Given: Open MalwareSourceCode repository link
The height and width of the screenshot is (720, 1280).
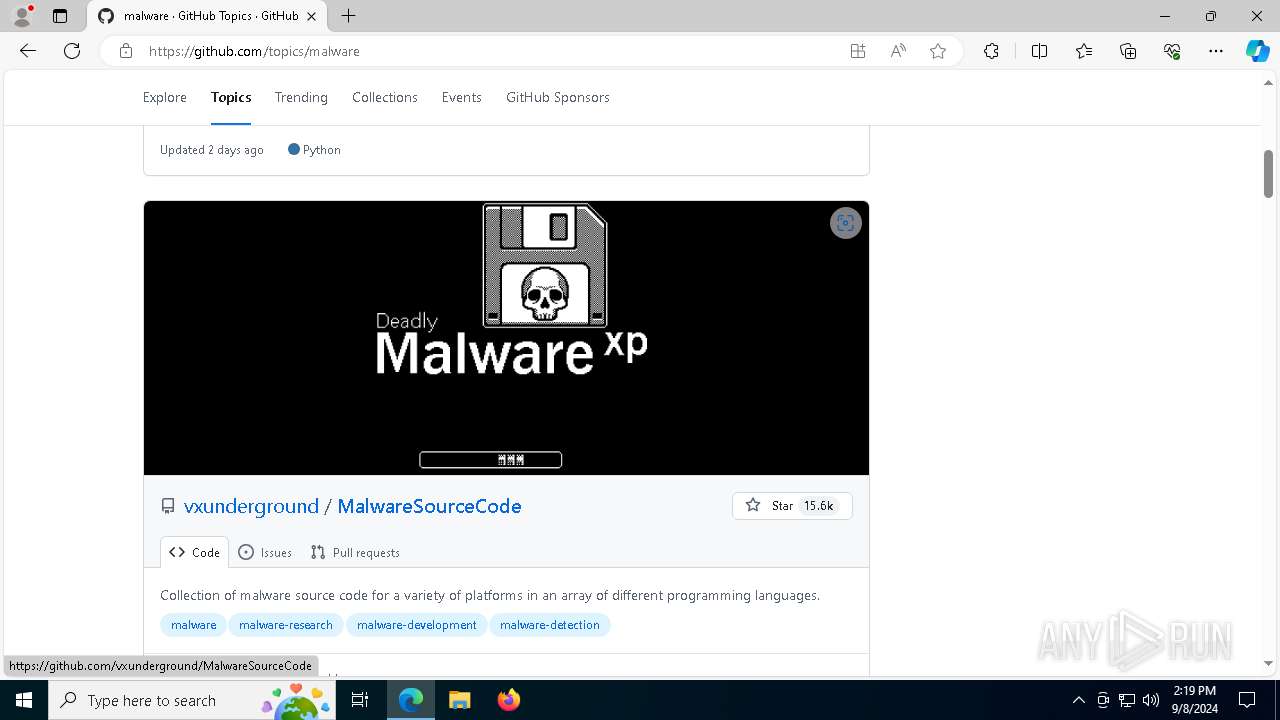Looking at the screenshot, I should [429, 506].
